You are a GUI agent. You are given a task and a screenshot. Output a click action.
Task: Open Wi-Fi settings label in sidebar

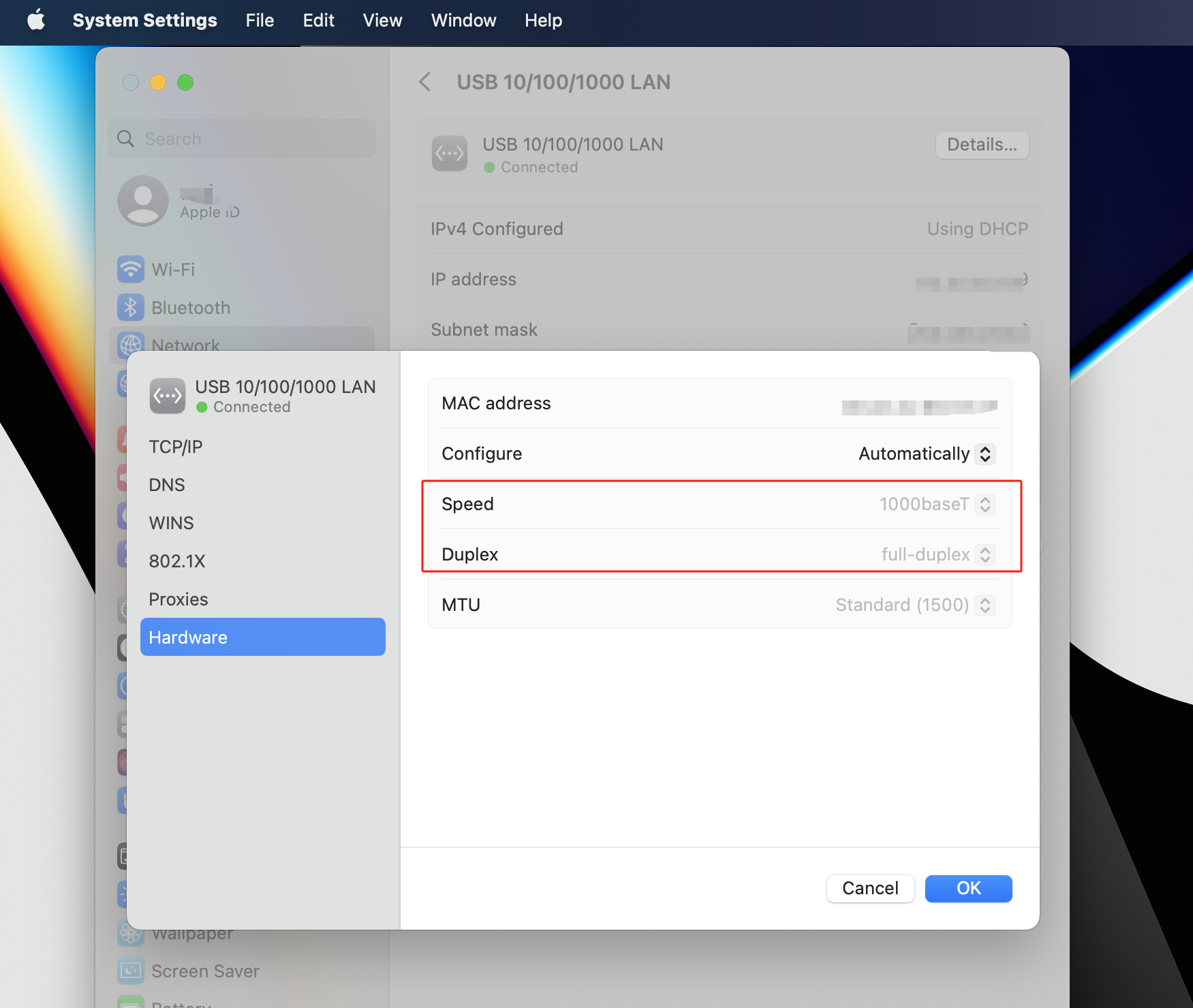[173, 270]
